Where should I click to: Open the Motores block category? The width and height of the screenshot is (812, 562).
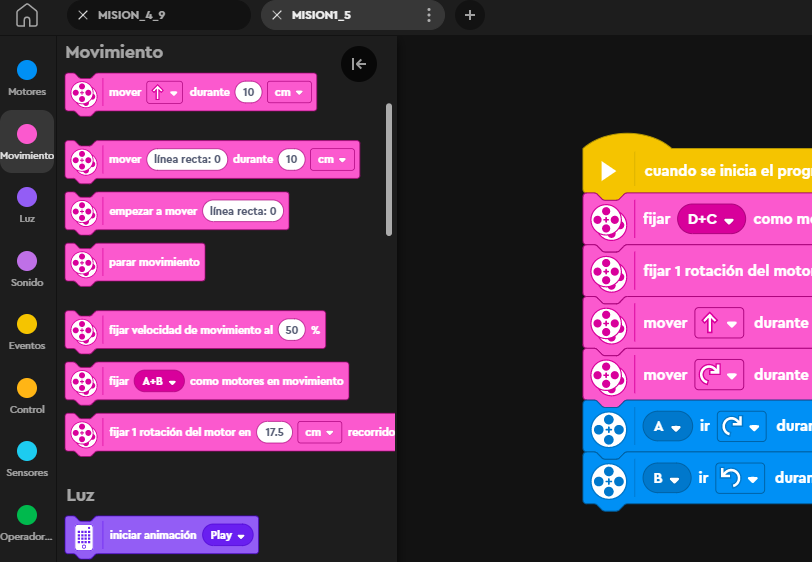[27, 77]
